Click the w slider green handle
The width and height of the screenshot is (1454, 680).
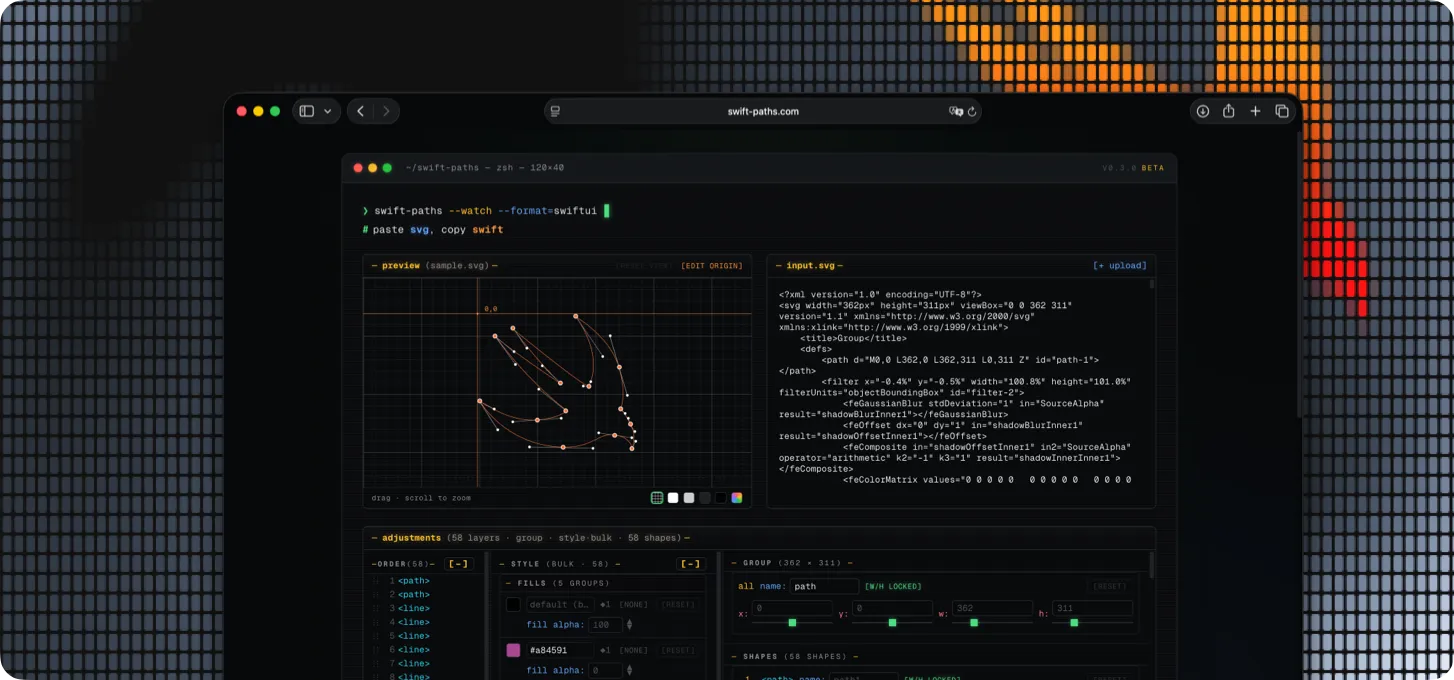pyautogui.click(x=973, y=622)
